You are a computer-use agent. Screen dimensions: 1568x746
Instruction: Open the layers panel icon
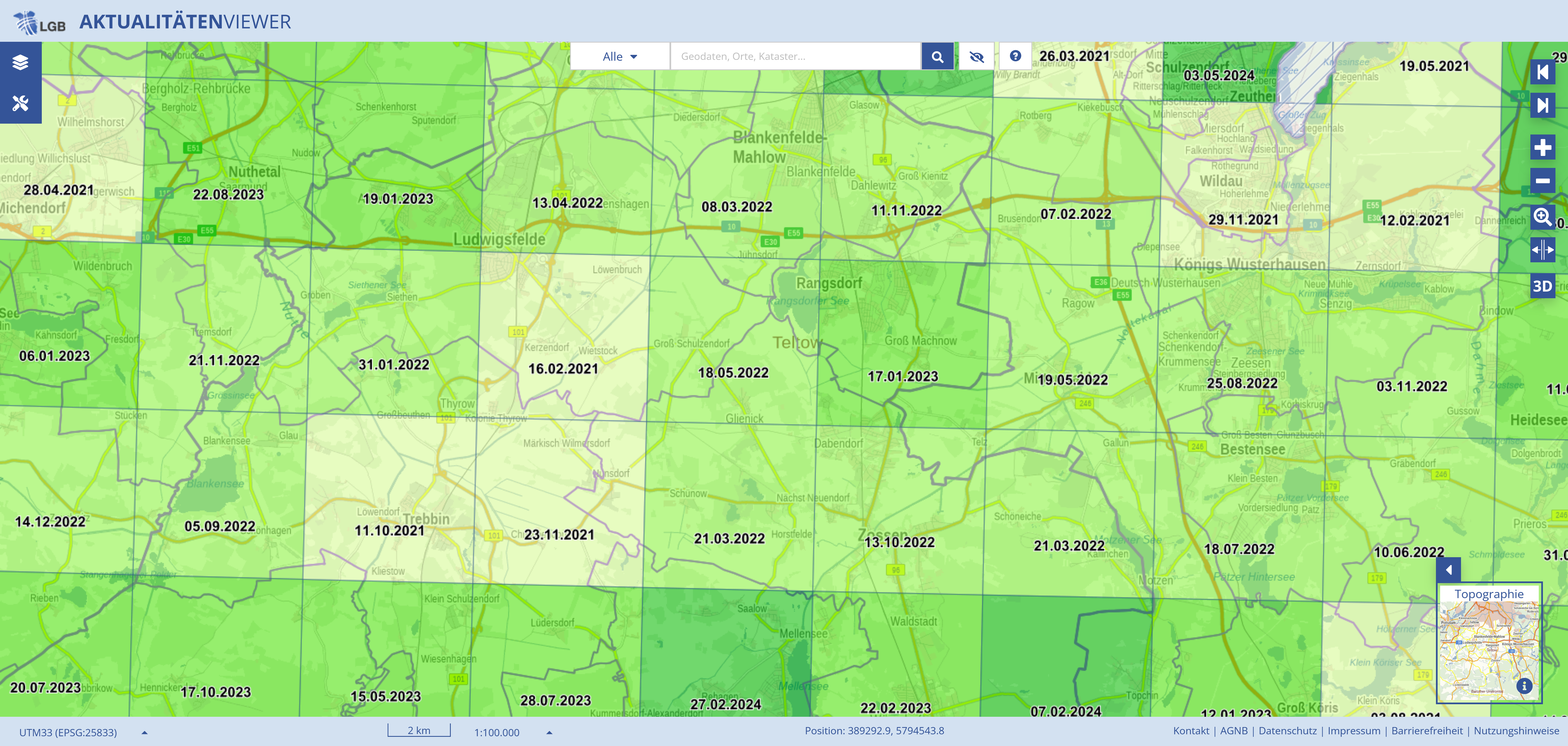click(x=21, y=62)
